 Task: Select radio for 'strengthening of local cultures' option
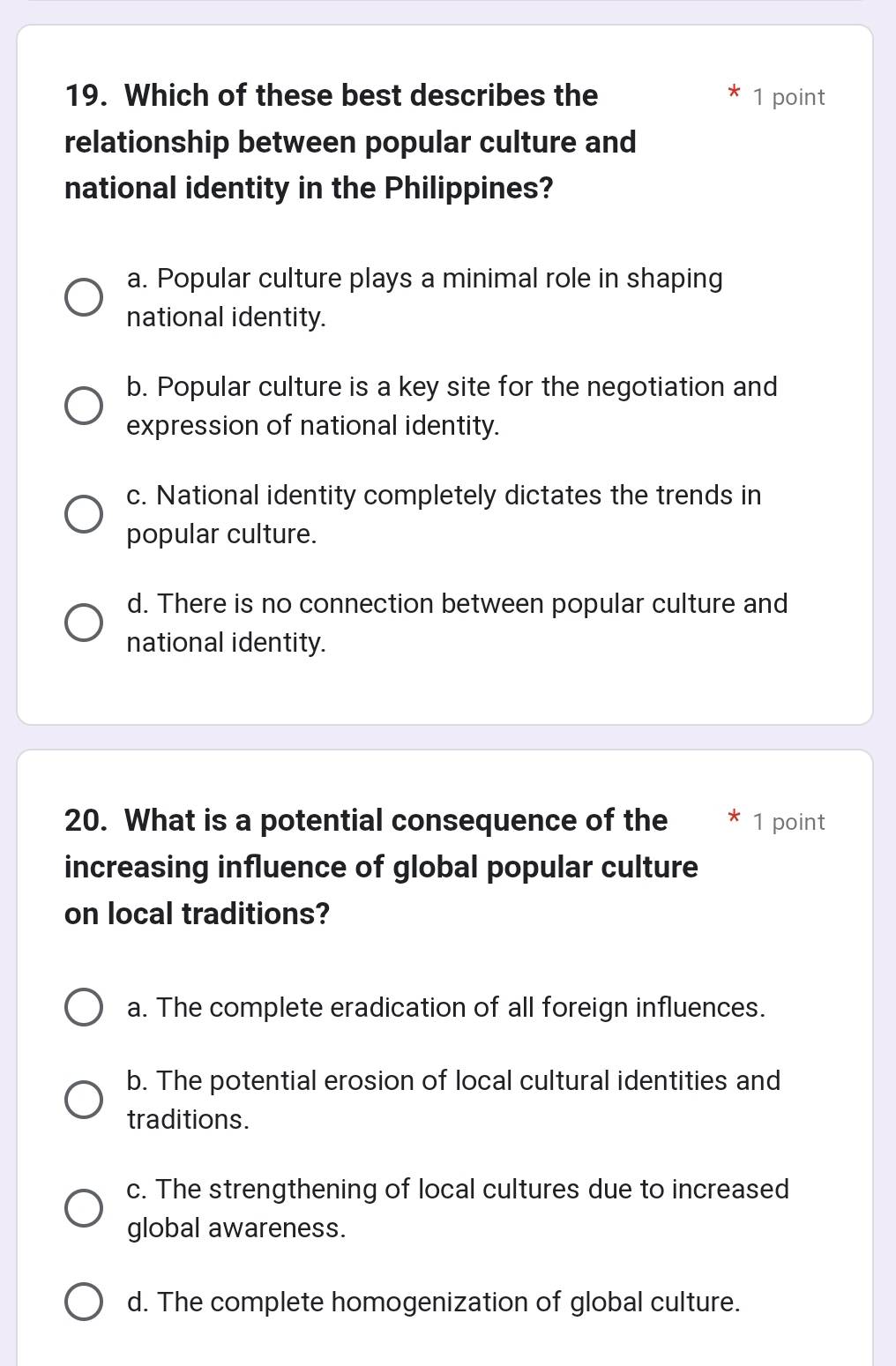84,1209
